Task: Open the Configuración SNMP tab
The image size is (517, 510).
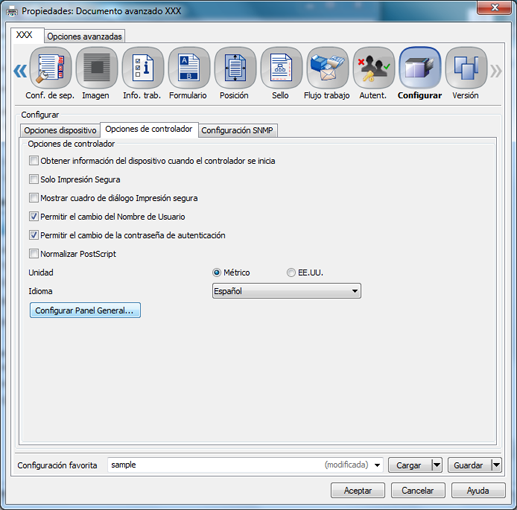Action: pyautogui.click(x=237, y=130)
